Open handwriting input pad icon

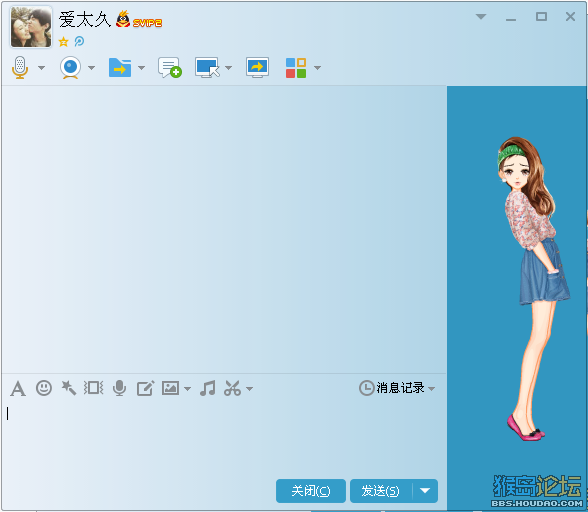(x=146, y=388)
